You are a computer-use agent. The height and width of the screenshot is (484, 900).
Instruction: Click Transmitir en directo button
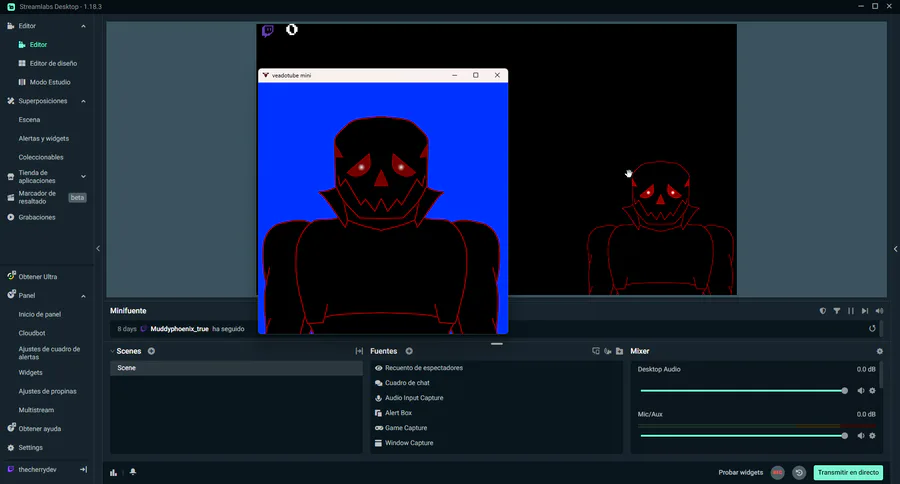(848, 473)
